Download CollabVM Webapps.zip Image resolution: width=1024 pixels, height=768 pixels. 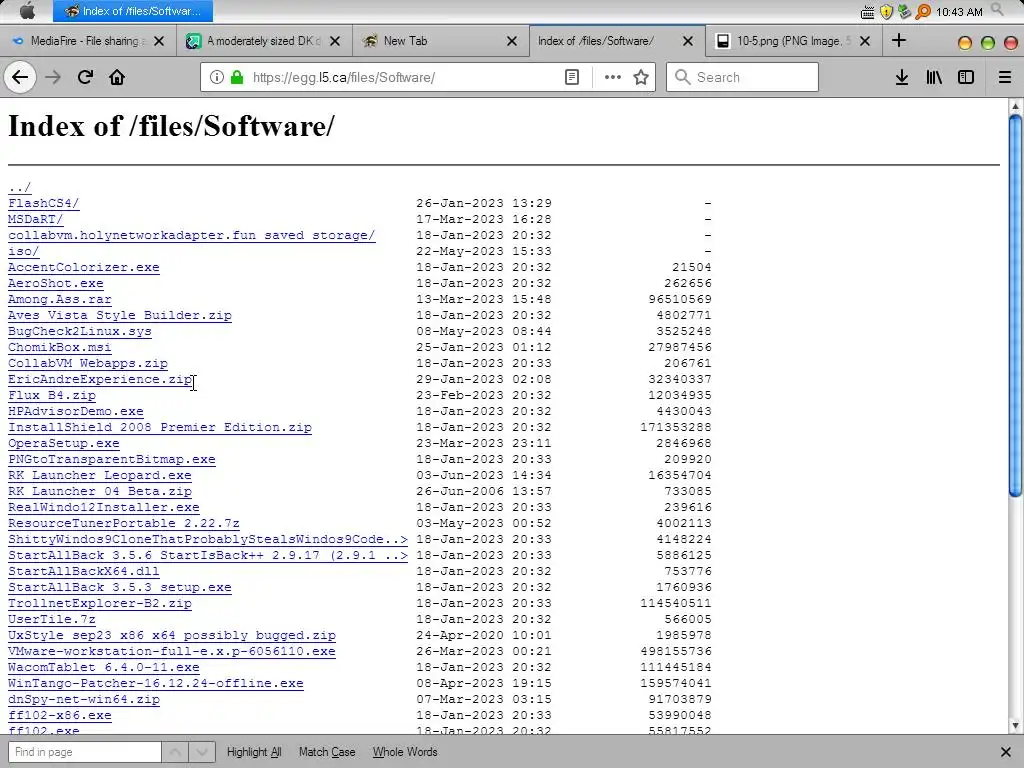(88, 363)
